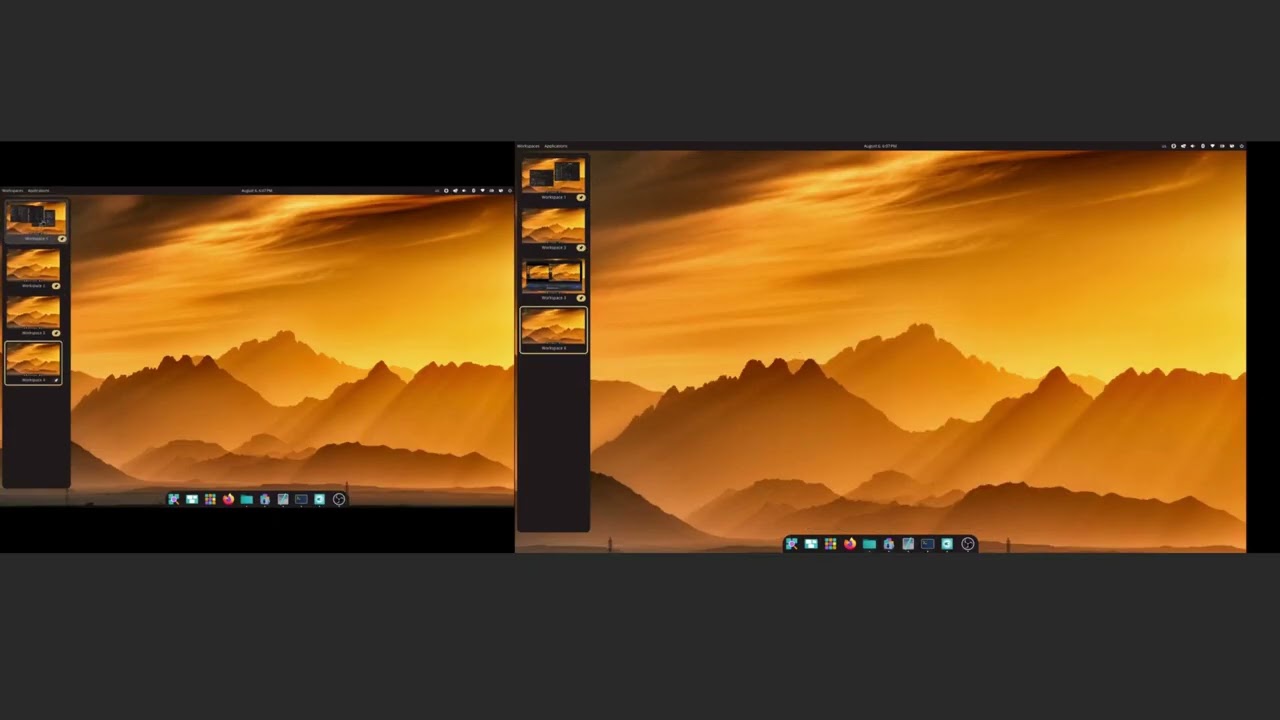The width and height of the screenshot is (1280, 720).
Task: Open the Files folder icon in the right dock
Action: click(x=869, y=544)
